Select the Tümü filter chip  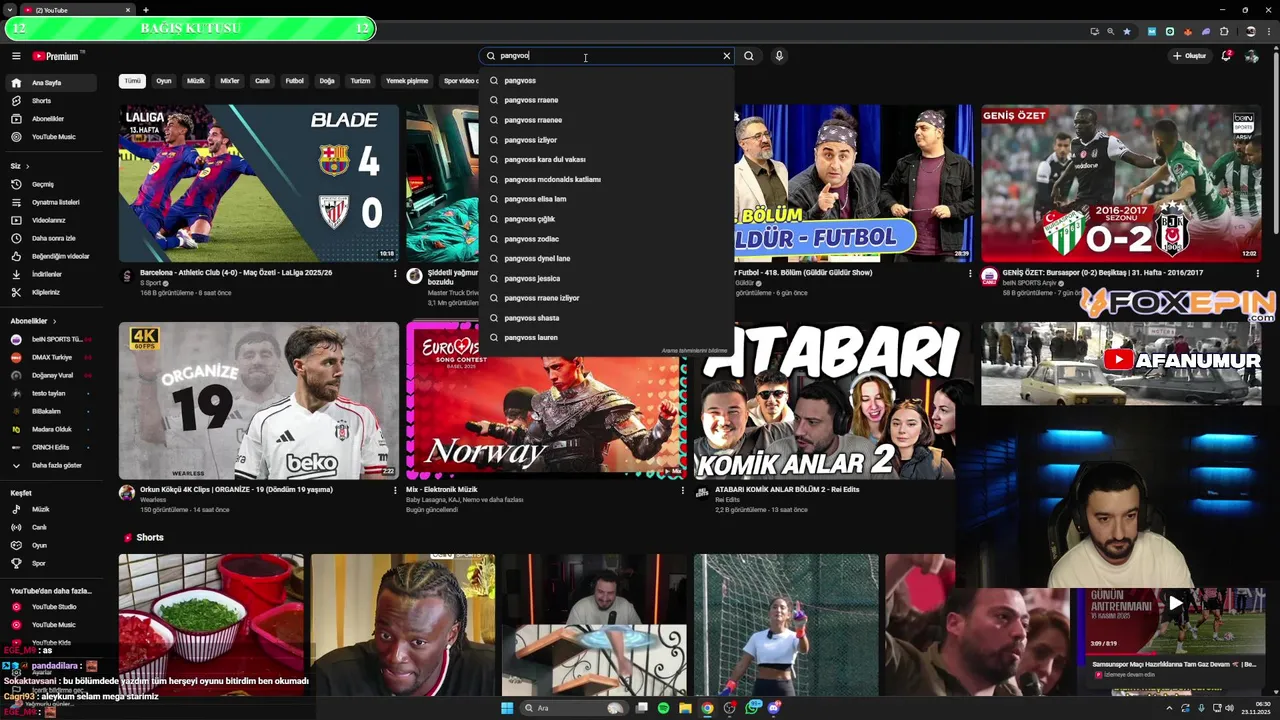click(x=132, y=81)
